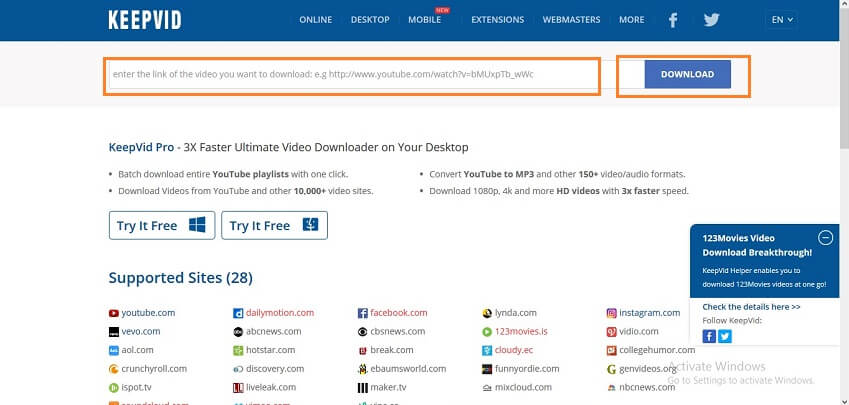Collapse the 123Movies popup with minus button
Screen dimensions: 849x405
pos(825,237)
